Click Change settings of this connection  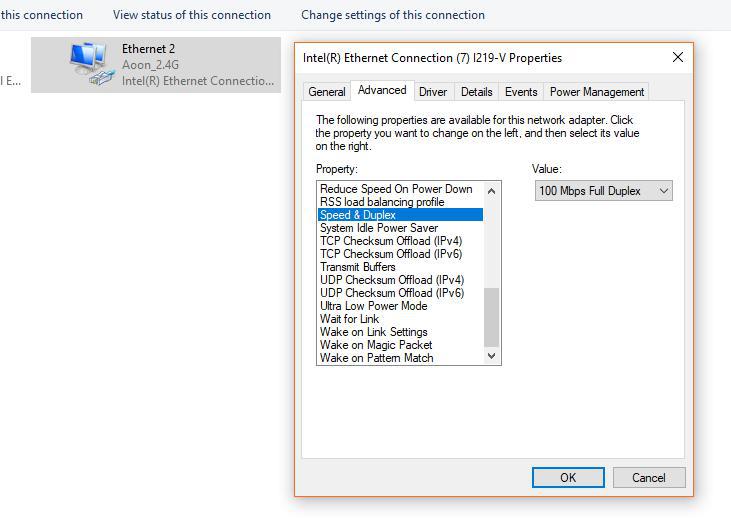pyautogui.click(x=392, y=15)
